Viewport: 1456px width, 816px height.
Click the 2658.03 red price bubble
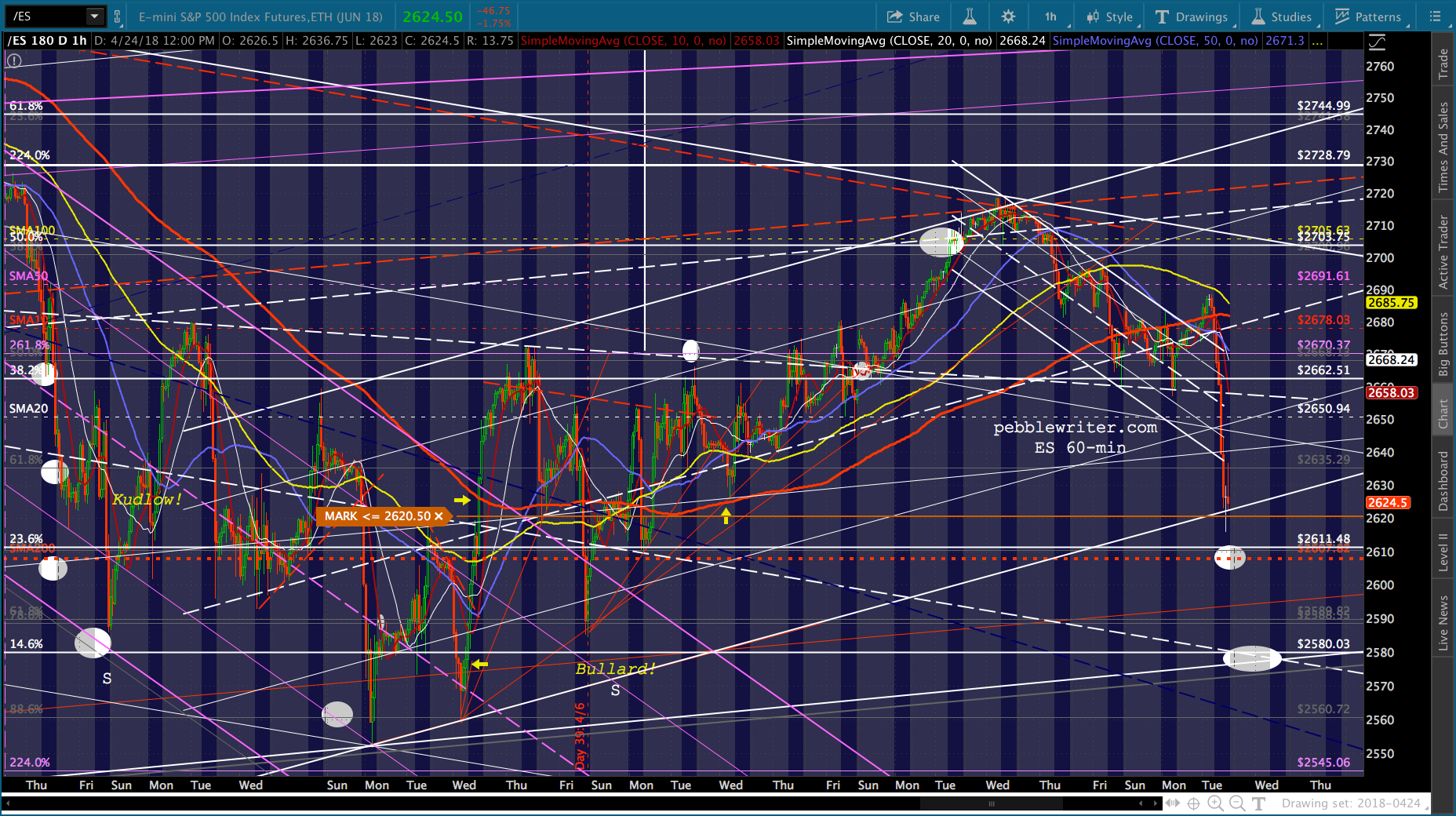pos(1392,393)
